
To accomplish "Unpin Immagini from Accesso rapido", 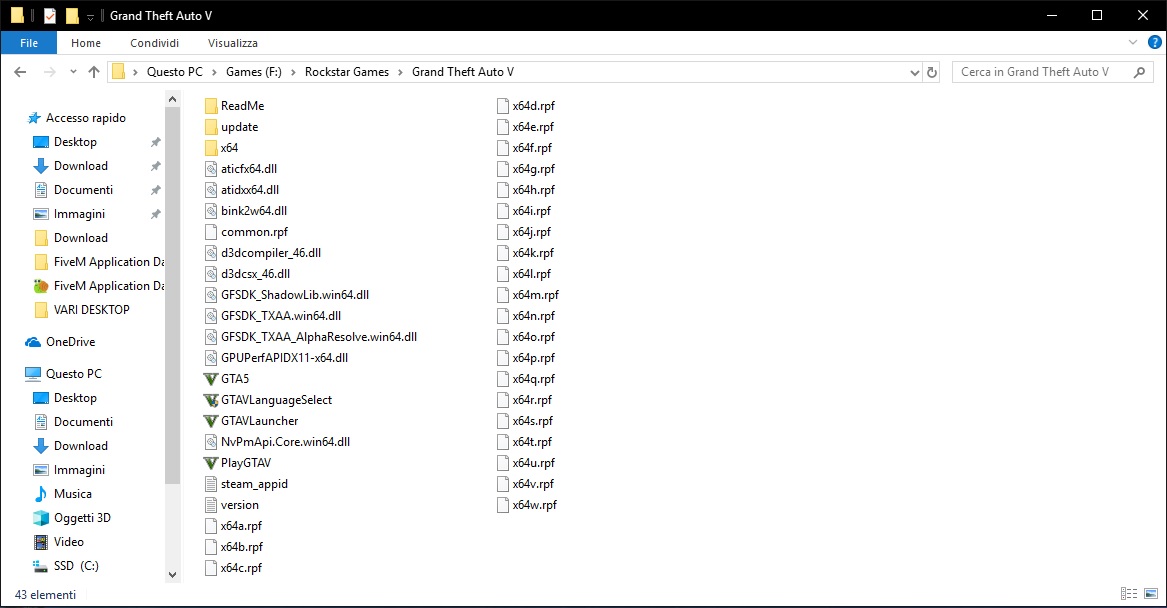I will coord(156,214).
